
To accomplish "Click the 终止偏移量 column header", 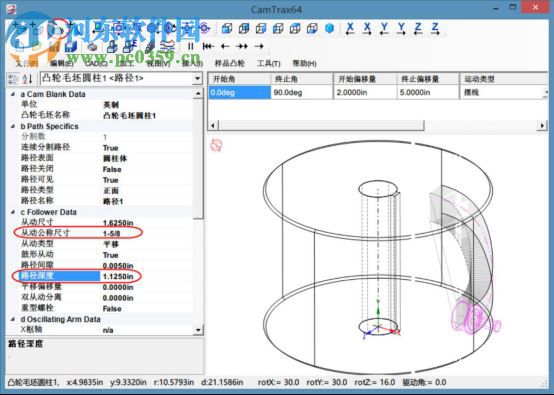I will coord(428,79).
